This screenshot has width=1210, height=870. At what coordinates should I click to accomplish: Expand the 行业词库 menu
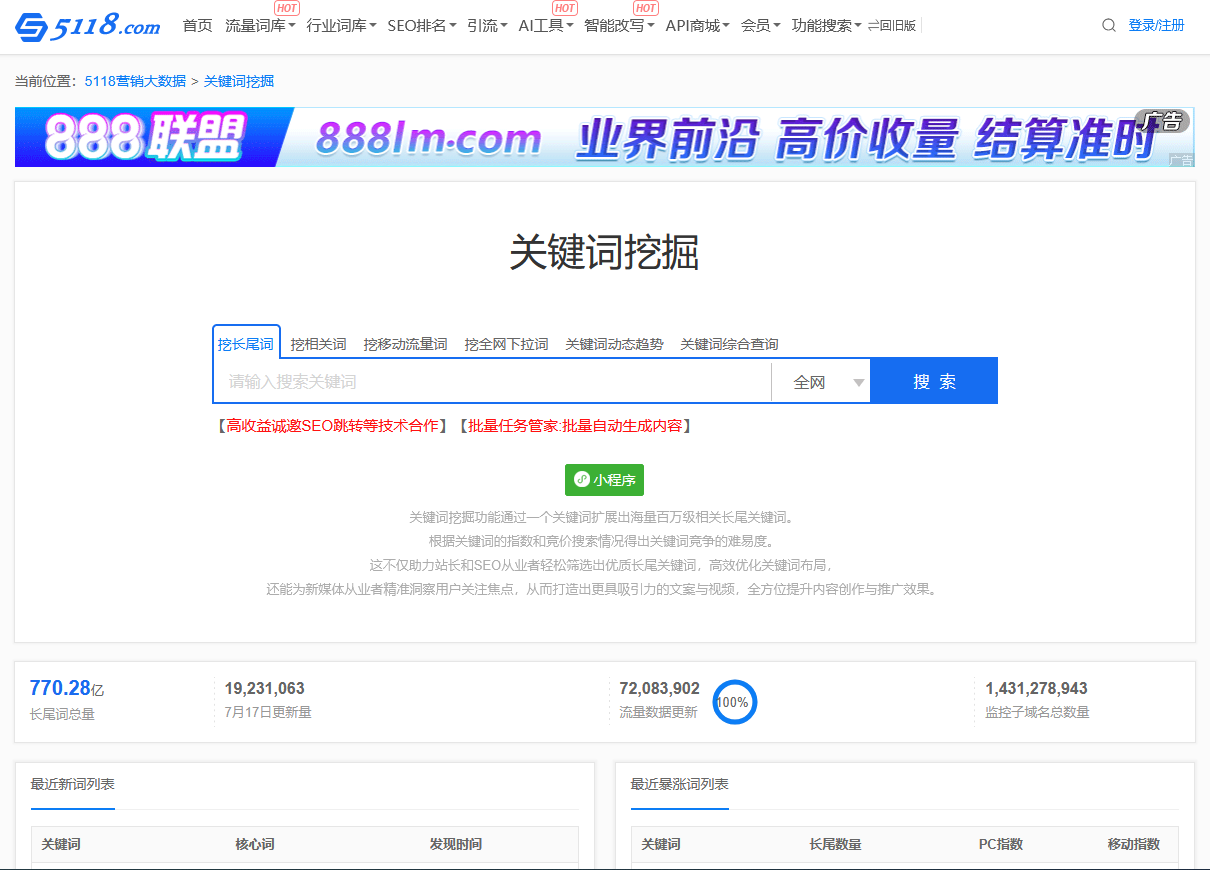click(x=341, y=26)
